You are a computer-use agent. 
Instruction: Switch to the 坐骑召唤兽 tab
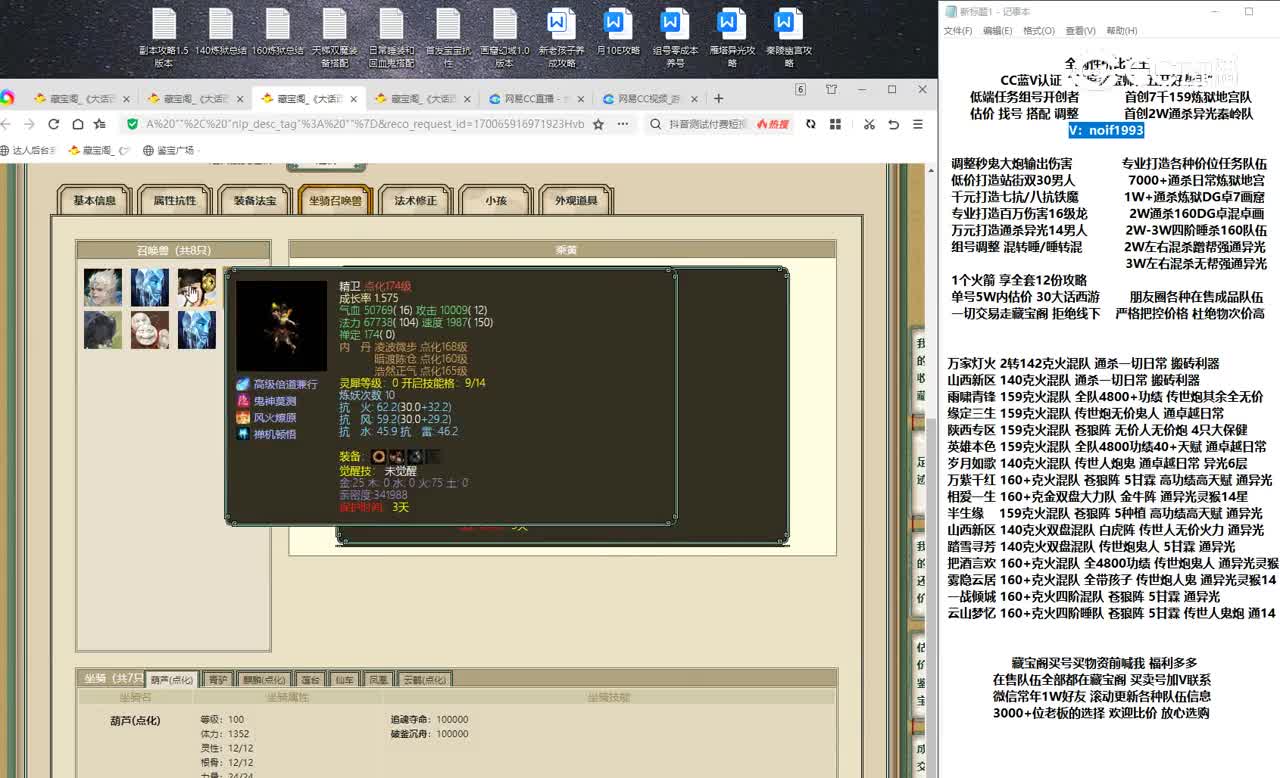[335, 200]
